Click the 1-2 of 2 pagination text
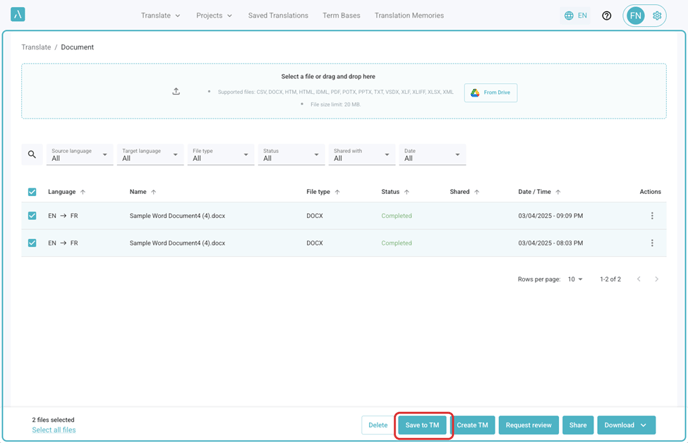688x443 pixels. tap(610, 279)
